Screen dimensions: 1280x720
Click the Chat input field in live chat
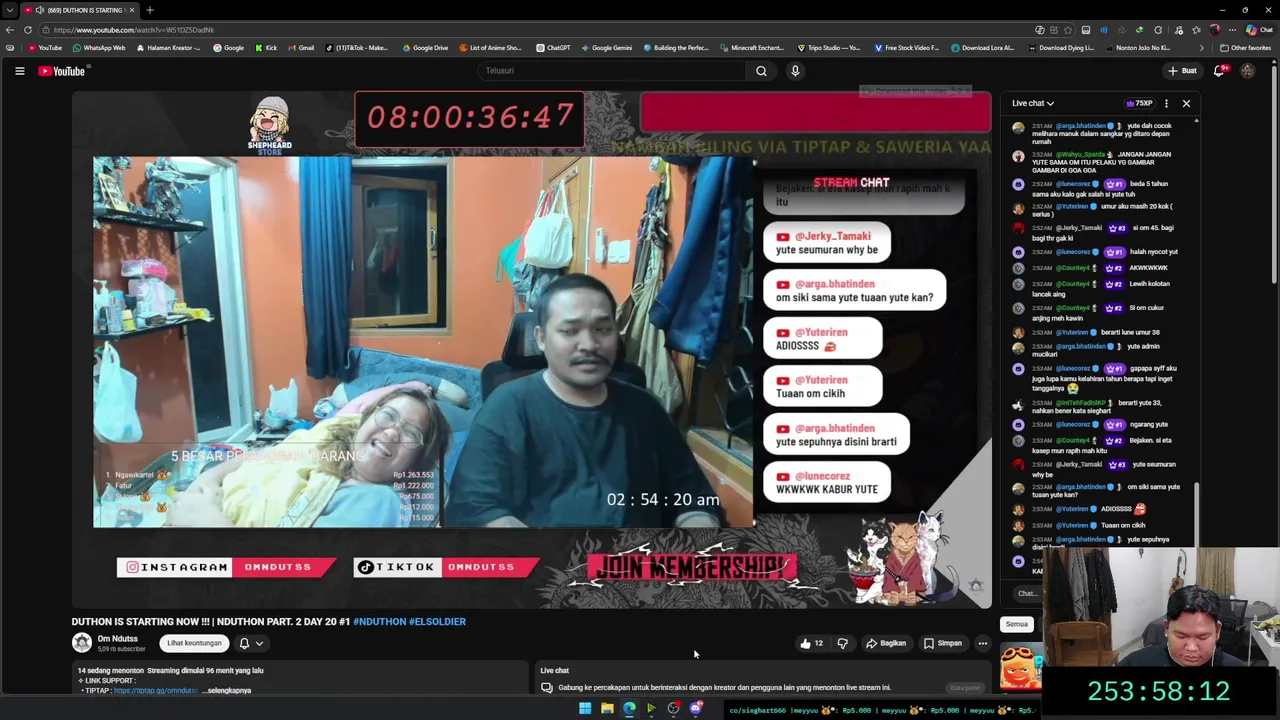click(1027, 593)
